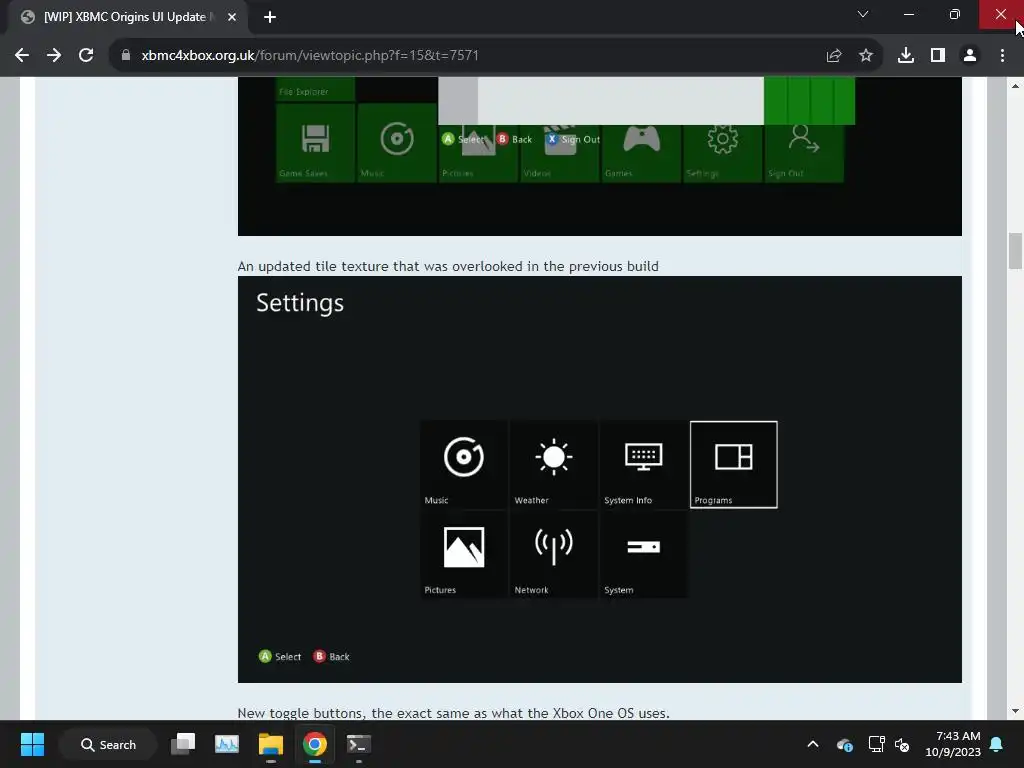
Task: Show hidden system tray icons
Action: coord(813,744)
